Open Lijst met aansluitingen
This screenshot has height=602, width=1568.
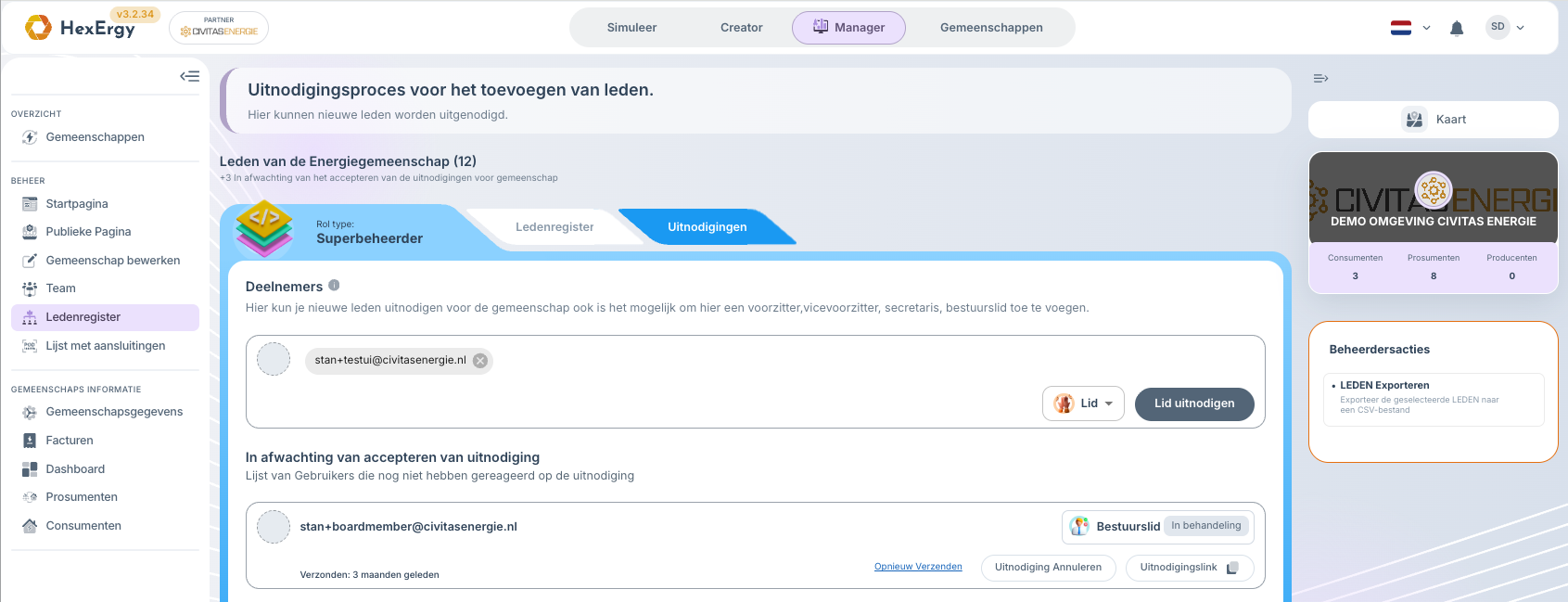(x=105, y=346)
